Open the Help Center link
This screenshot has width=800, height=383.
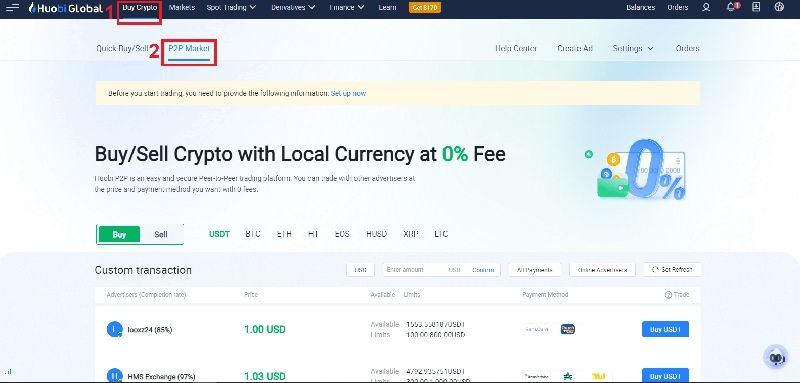pyautogui.click(x=516, y=48)
